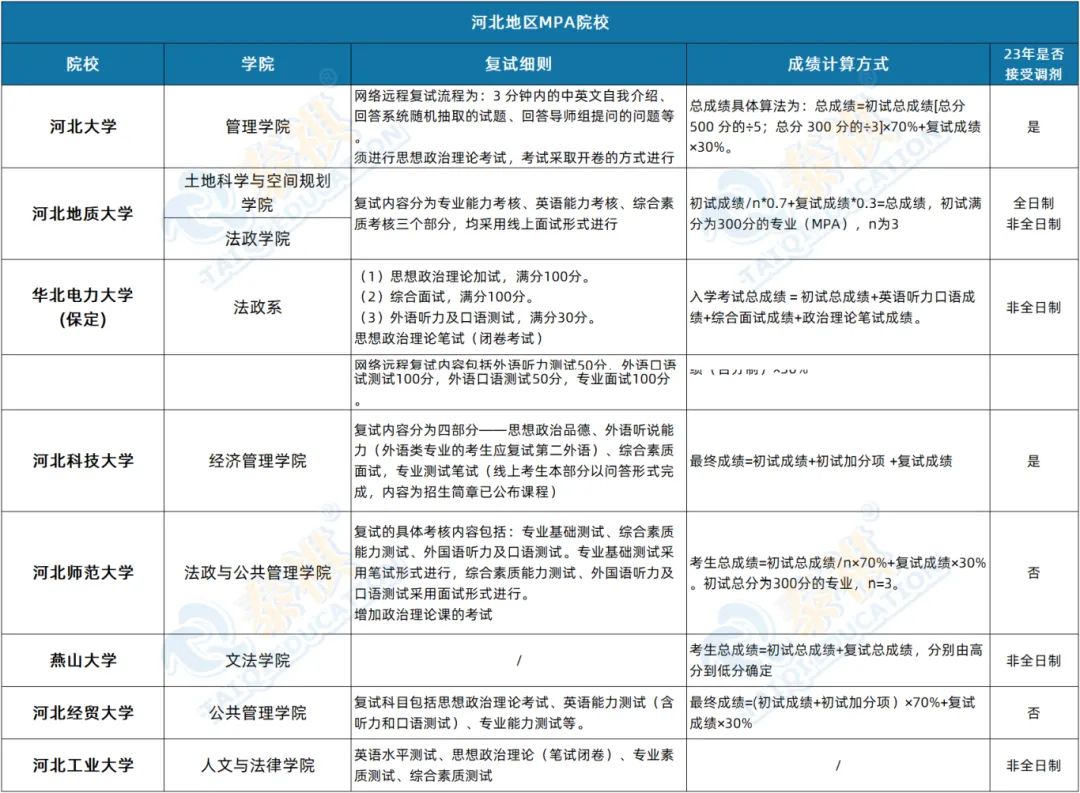Select the formula starting 最终成绩=(初试成绩+初试加分项)
The image size is (1080, 793).
tap(833, 712)
